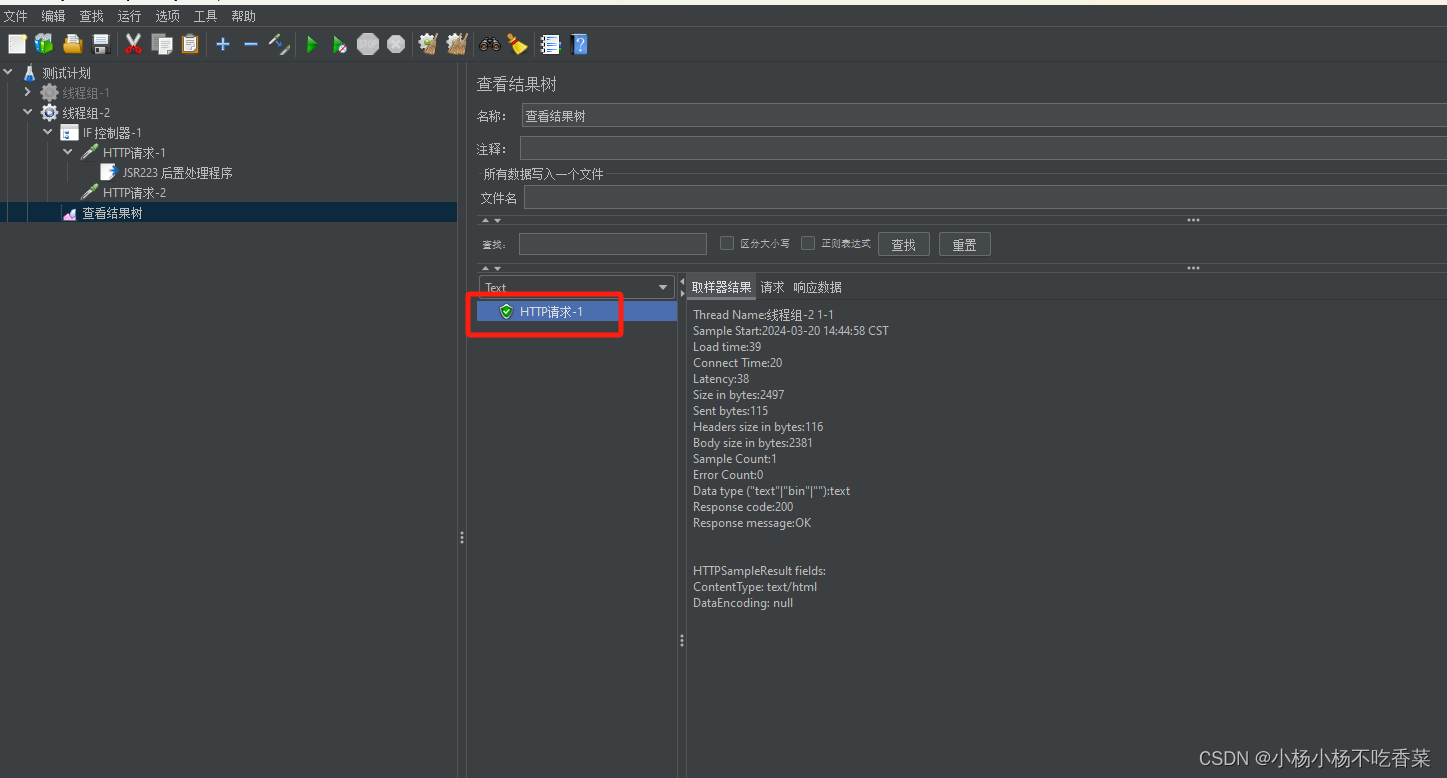Switch to the 取样器结果 tab
This screenshot has height=778, width=1447.
tap(721, 287)
